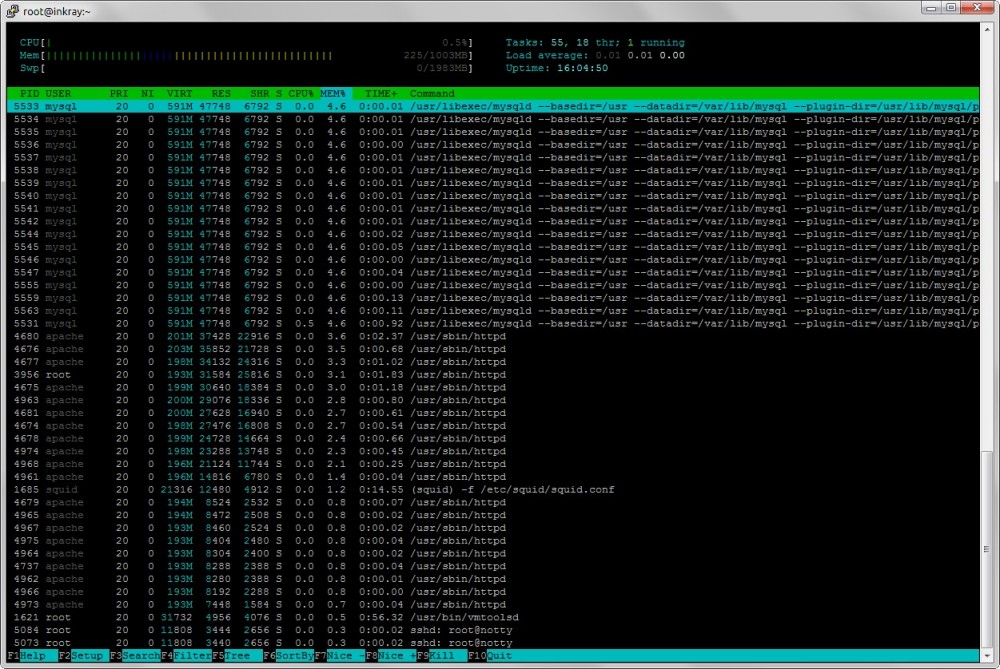Image resolution: width=1000 pixels, height=669 pixels.
Task: Sort by the MEM% column header
Action: coord(332,93)
